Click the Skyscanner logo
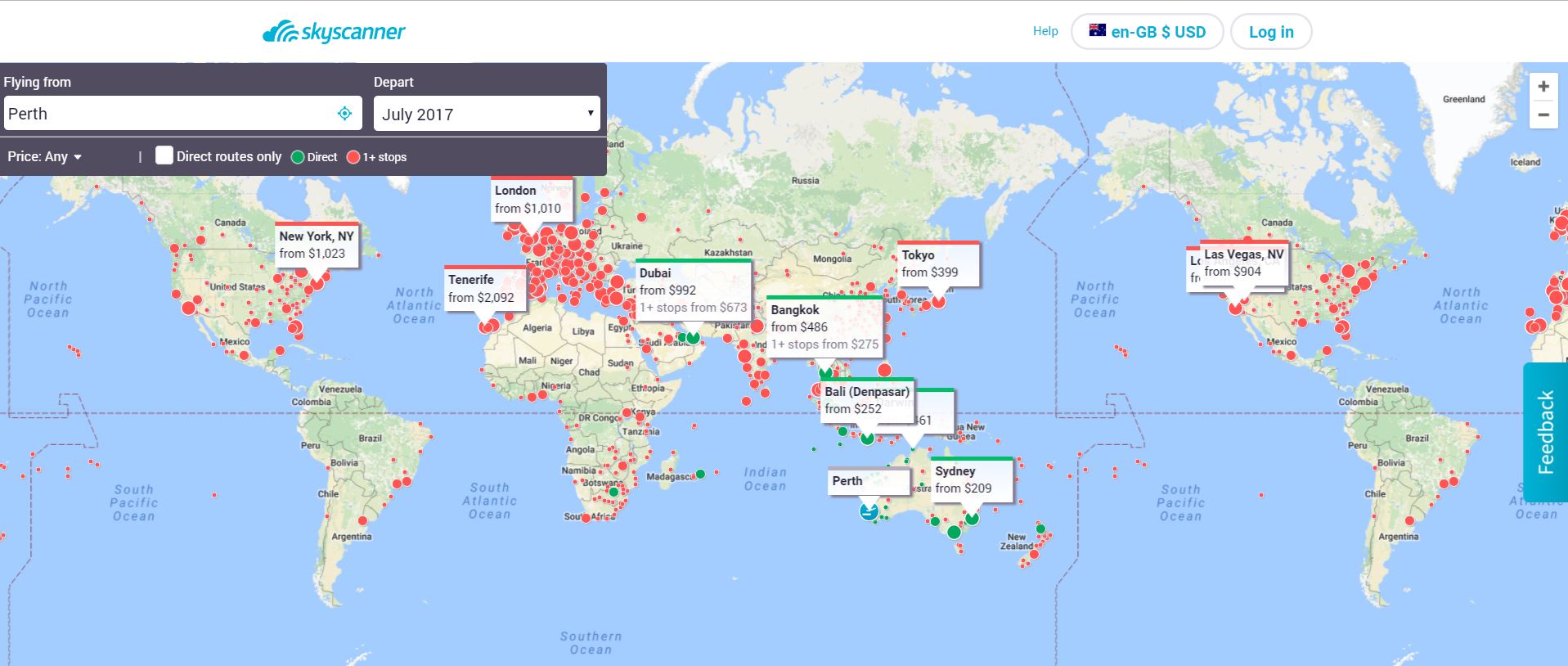 click(x=334, y=33)
